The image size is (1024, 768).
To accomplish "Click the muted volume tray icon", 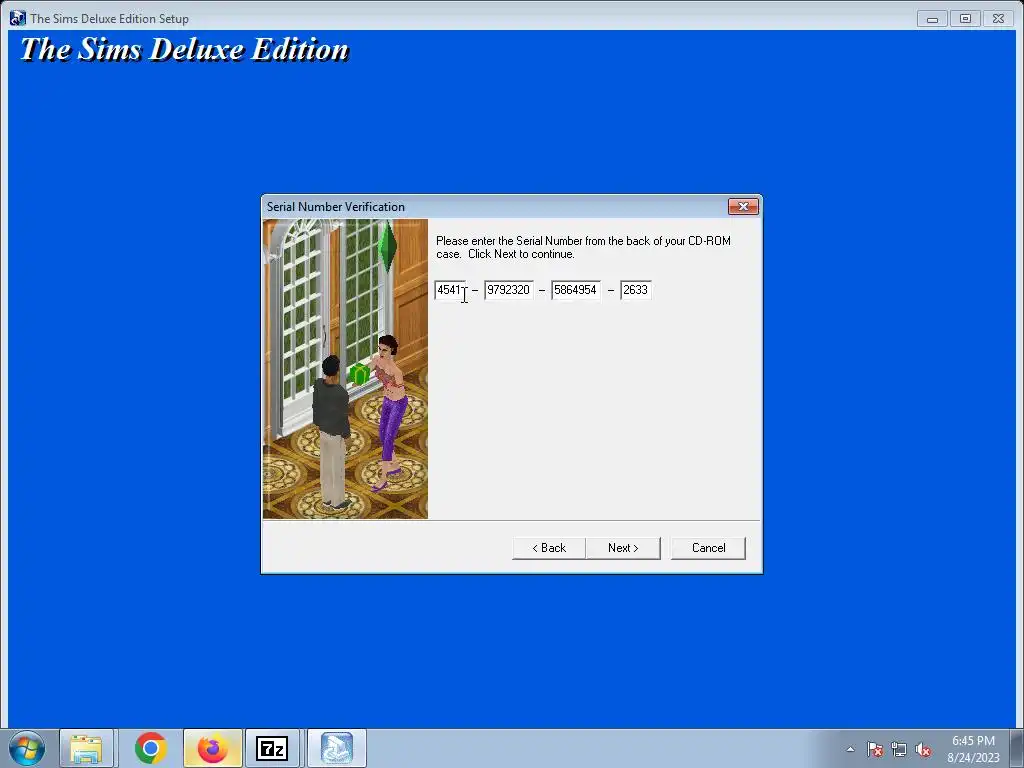I will click(x=923, y=749).
